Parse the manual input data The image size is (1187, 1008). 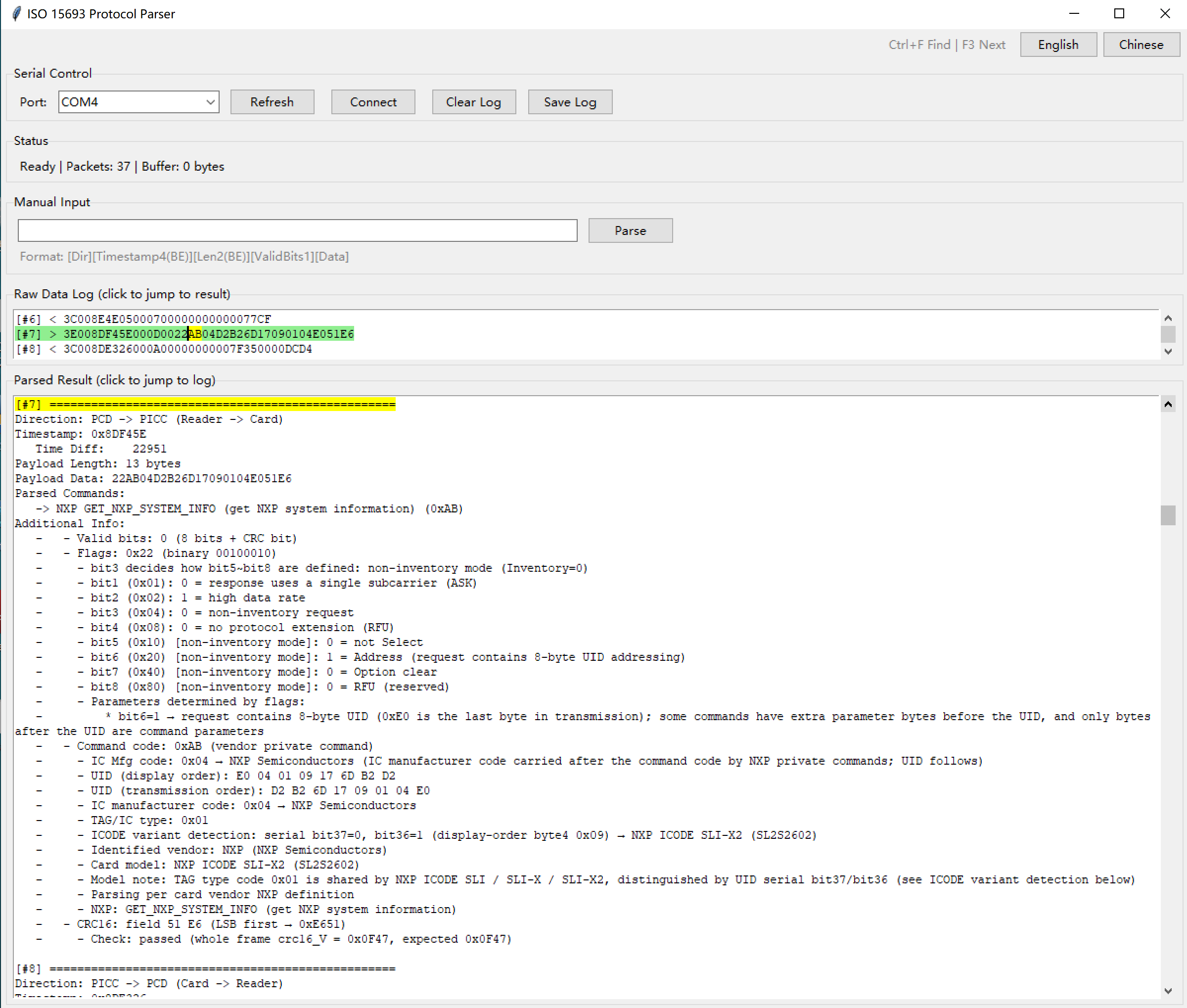tap(631, 230)
